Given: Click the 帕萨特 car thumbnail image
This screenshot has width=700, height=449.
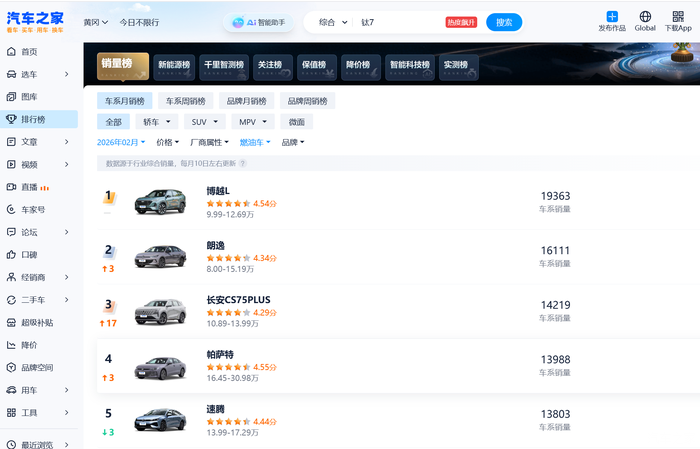Looking at the screenshot, I should (160, 368).
